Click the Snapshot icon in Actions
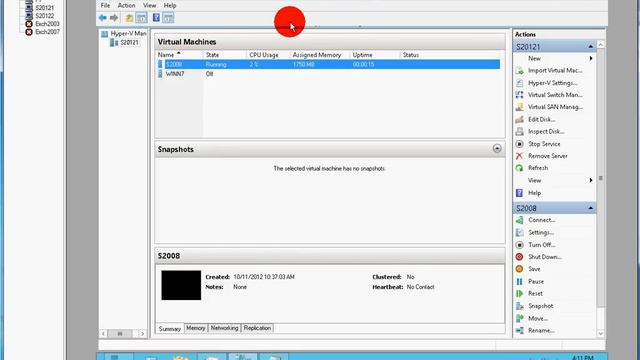Viewport: 640px width, 360px height. (x=519, y=306)
